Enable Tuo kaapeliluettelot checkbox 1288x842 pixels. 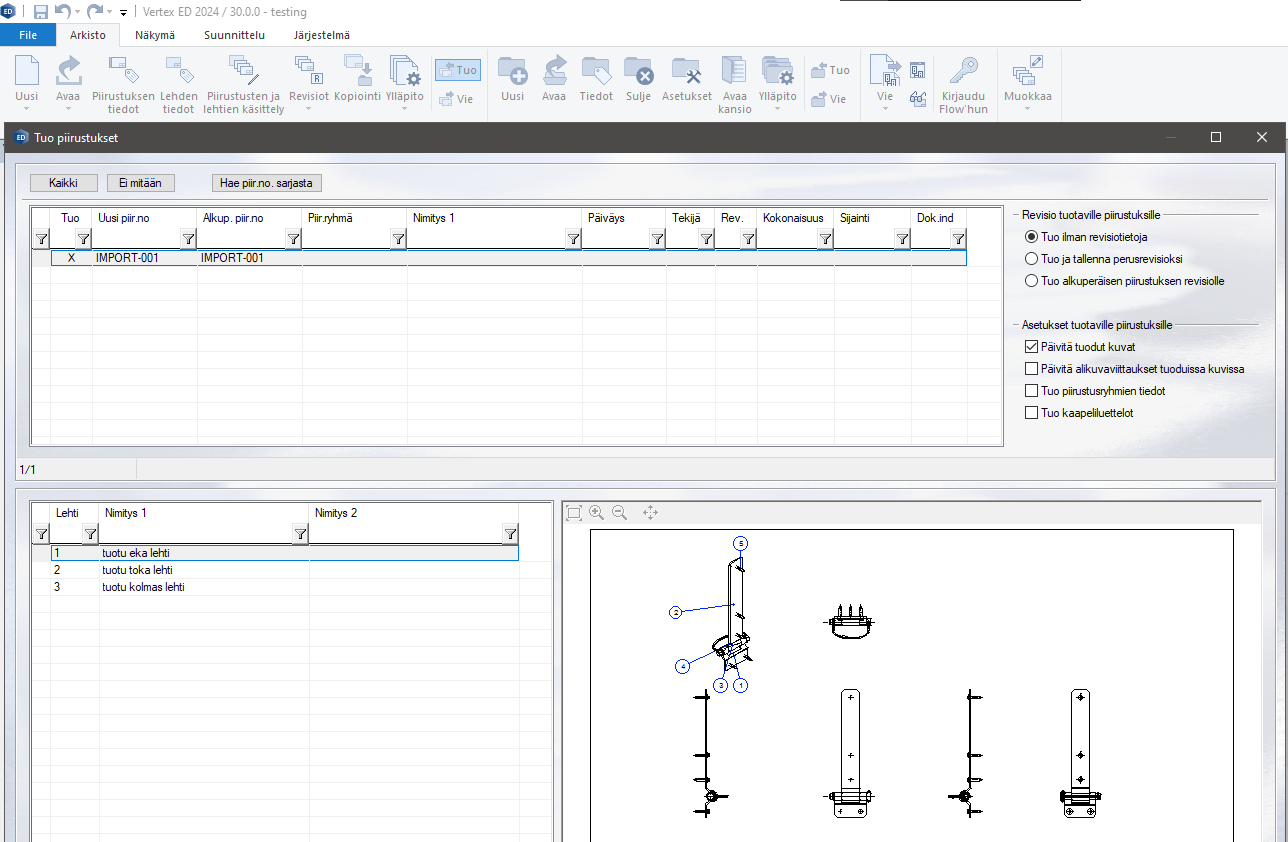click(1032, 413)
